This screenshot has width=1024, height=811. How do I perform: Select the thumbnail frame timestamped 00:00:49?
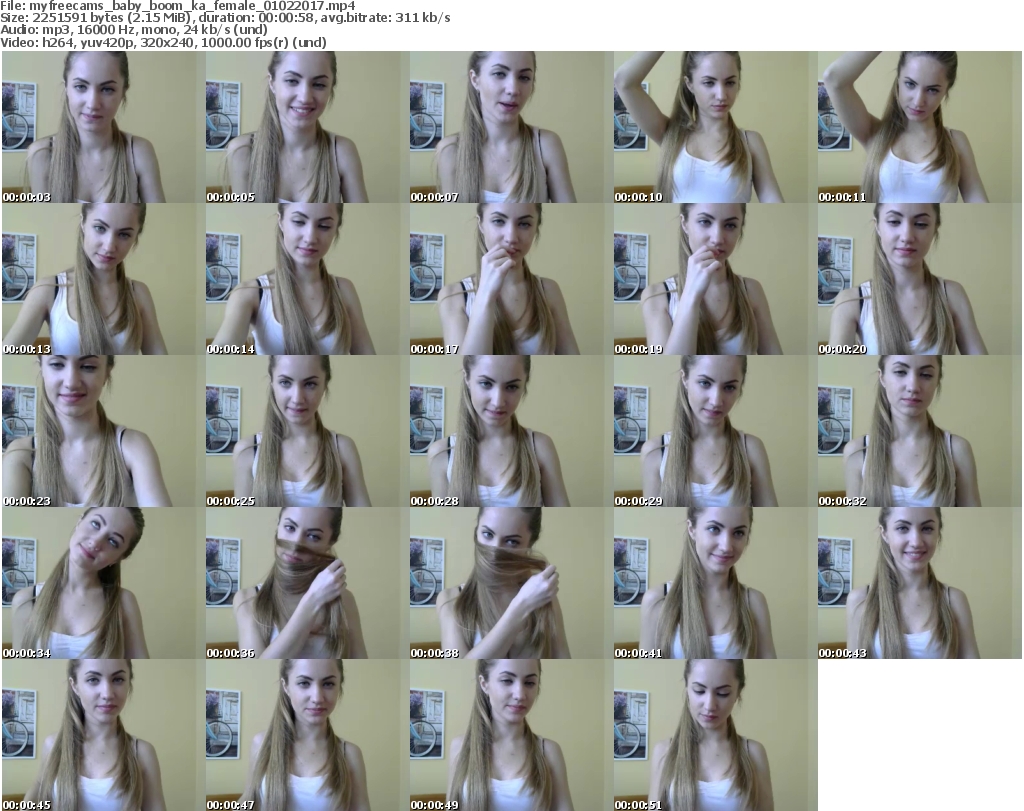coord(511,735)
